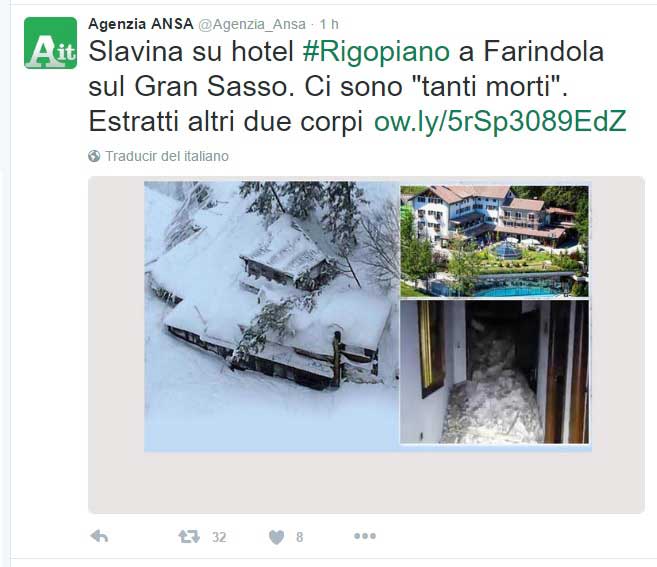Click Traducir del italiano
657x567 pixels.
point(167,156)
